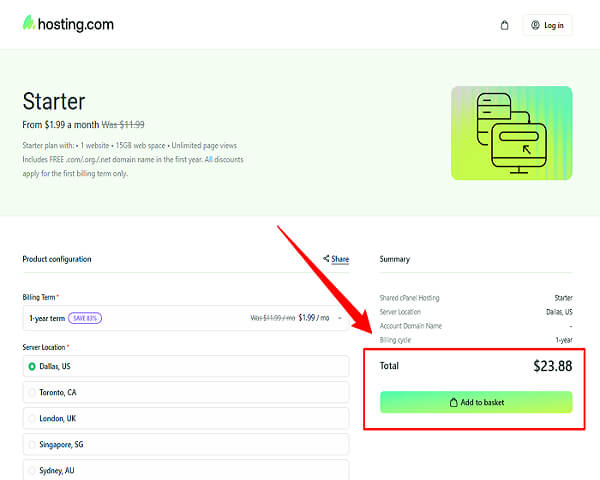Click the $23.88 total price
This screenshot has width=600, height=480.
552,366
